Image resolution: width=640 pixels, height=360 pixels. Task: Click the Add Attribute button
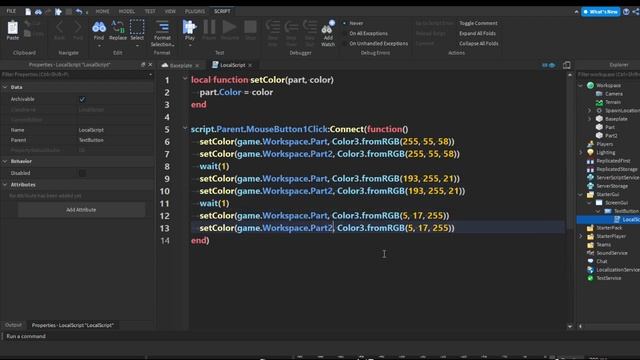[x=81, y=210]
